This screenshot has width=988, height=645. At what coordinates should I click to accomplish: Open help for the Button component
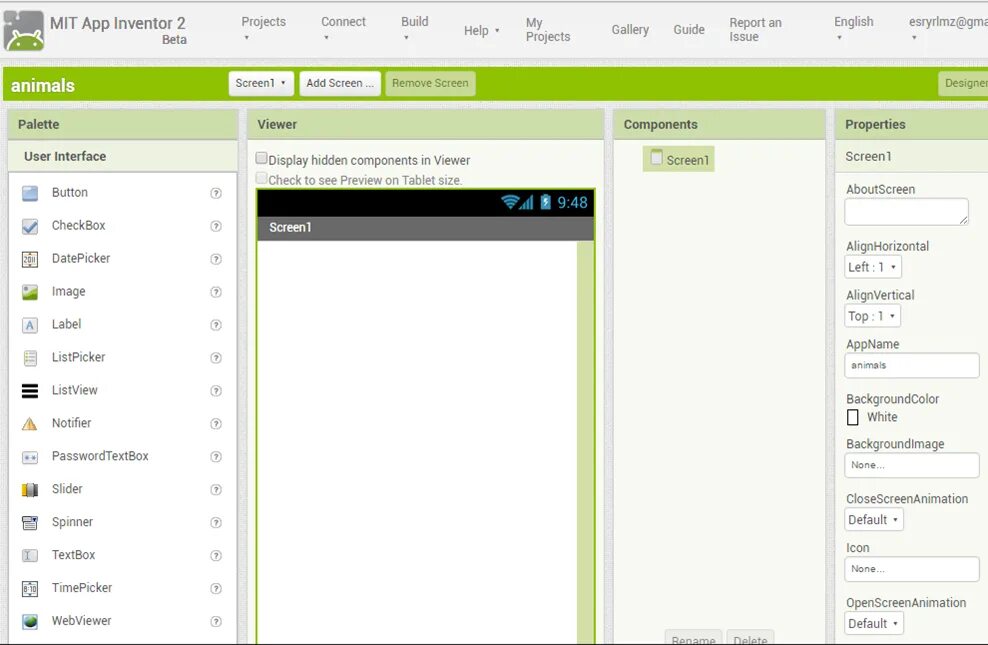[215, 193]
